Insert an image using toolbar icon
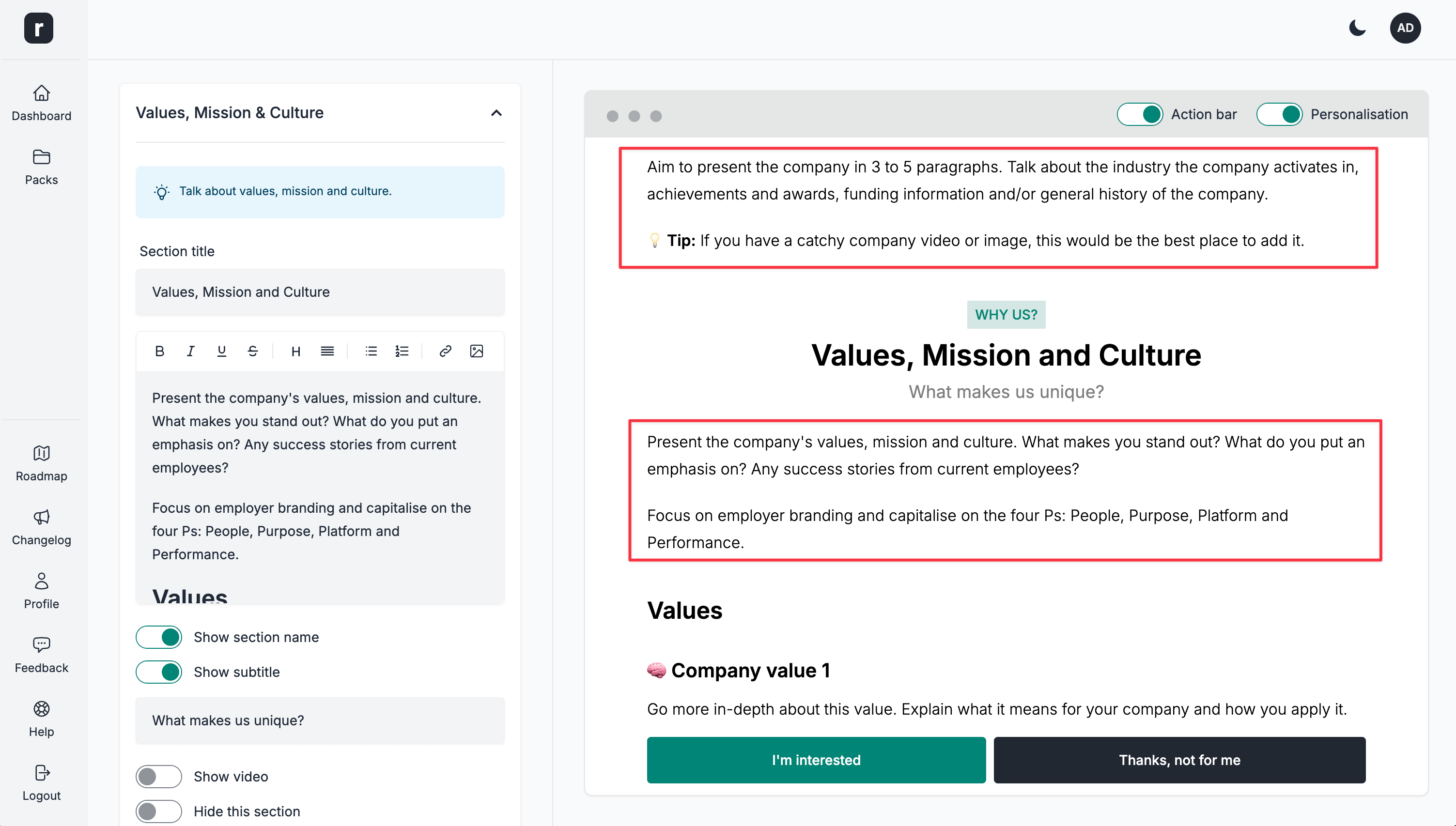The width and height of the screenshot is (1456, 826). point(477,351)
